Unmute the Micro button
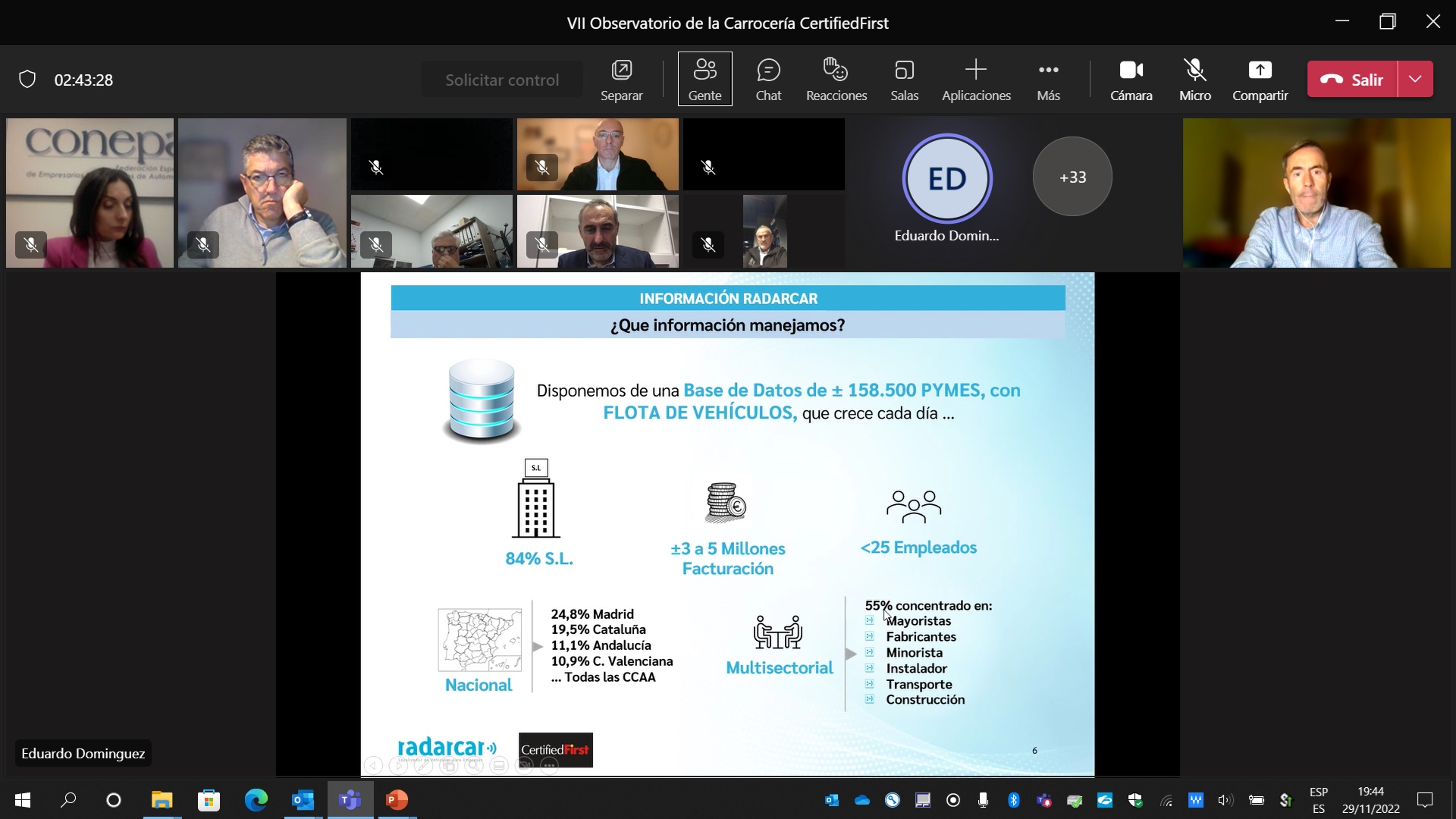This screenshot has height=819, width=1456. pos(1194,80)
